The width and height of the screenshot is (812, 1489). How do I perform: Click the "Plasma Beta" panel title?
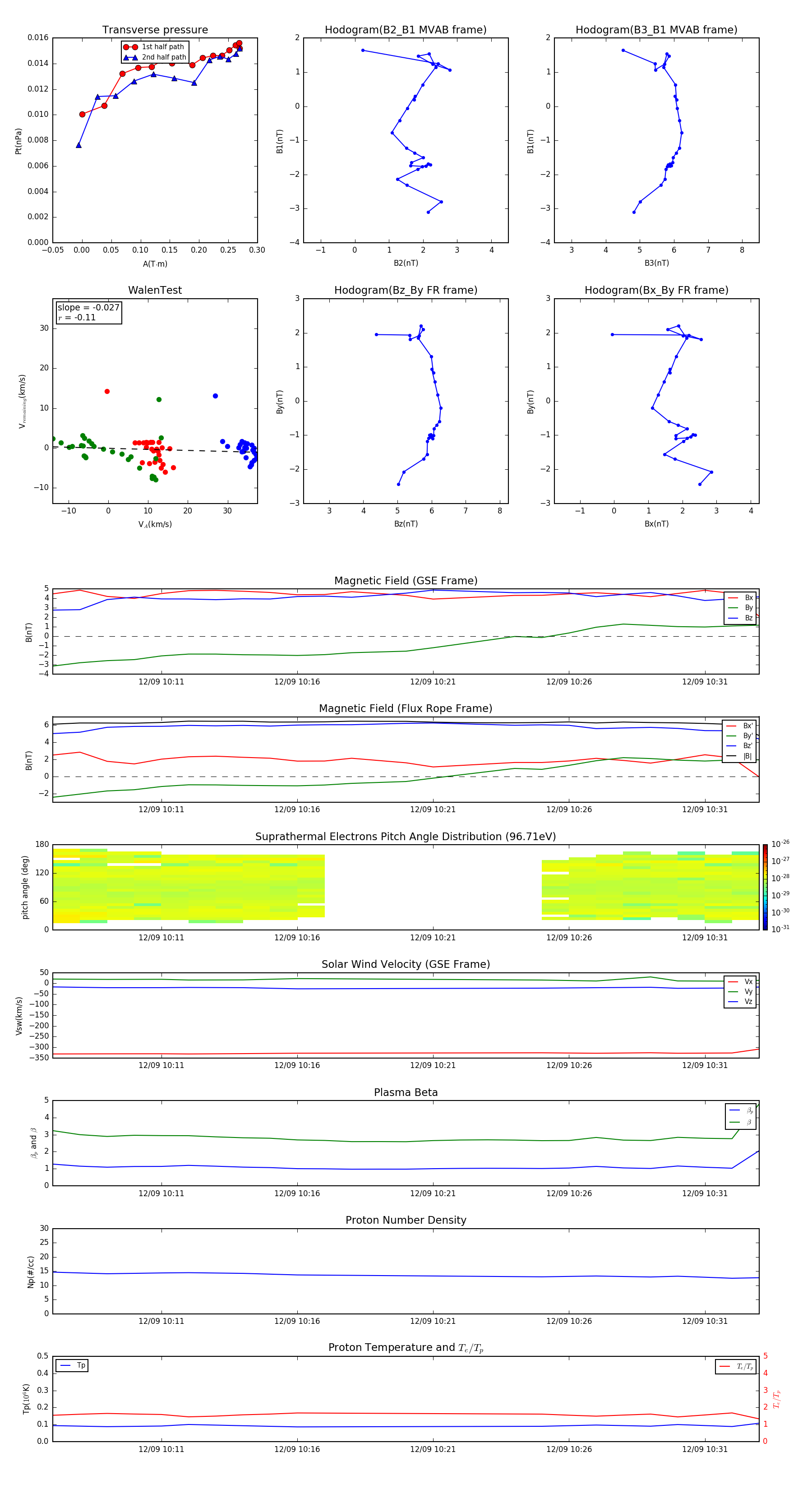[406, 1092]
